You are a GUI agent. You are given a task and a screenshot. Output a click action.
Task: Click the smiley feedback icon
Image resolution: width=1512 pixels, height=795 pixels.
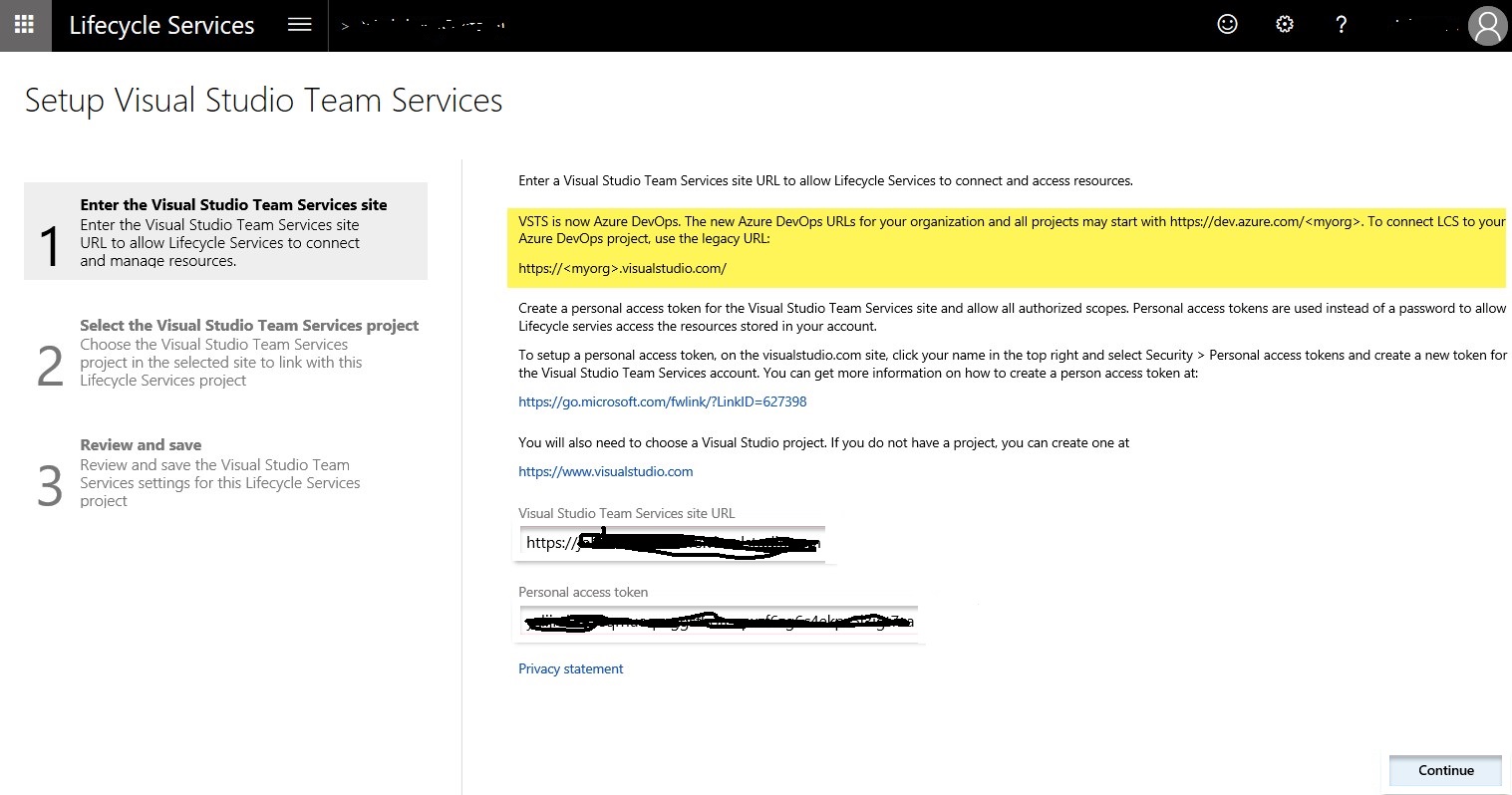pos(1228,25)
